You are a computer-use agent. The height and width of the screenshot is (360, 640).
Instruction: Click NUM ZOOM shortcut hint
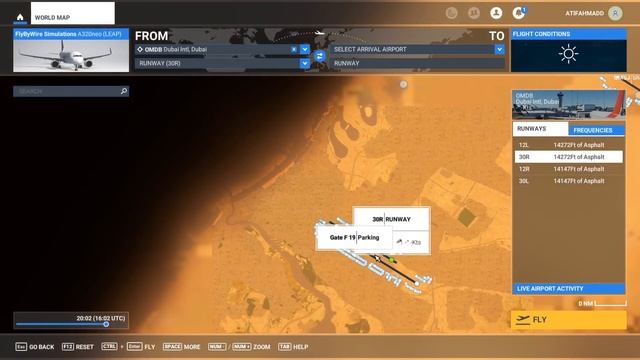click(x=239, y=347)
